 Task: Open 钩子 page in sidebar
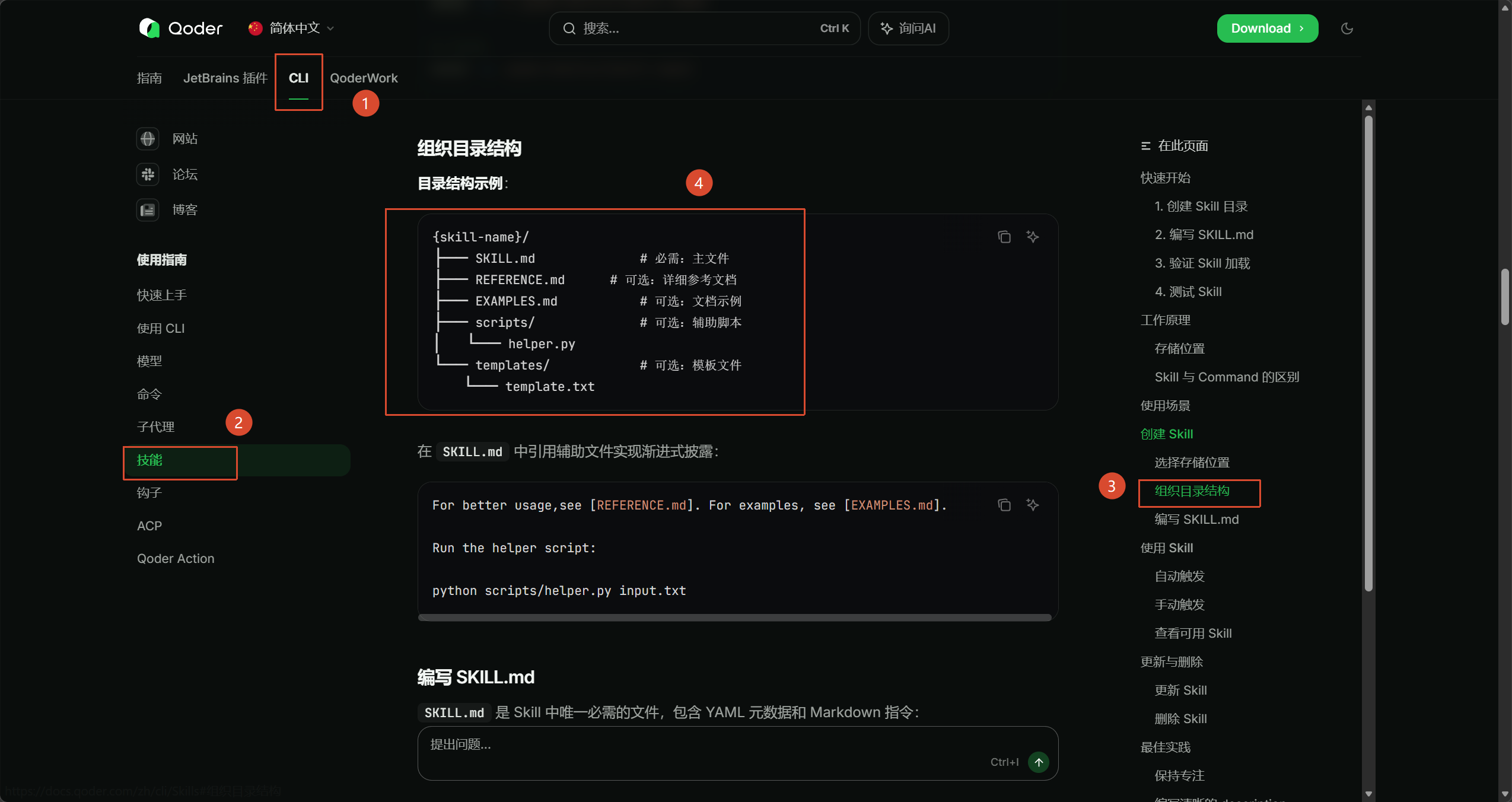pyautogui.click(x=149, y=493)
